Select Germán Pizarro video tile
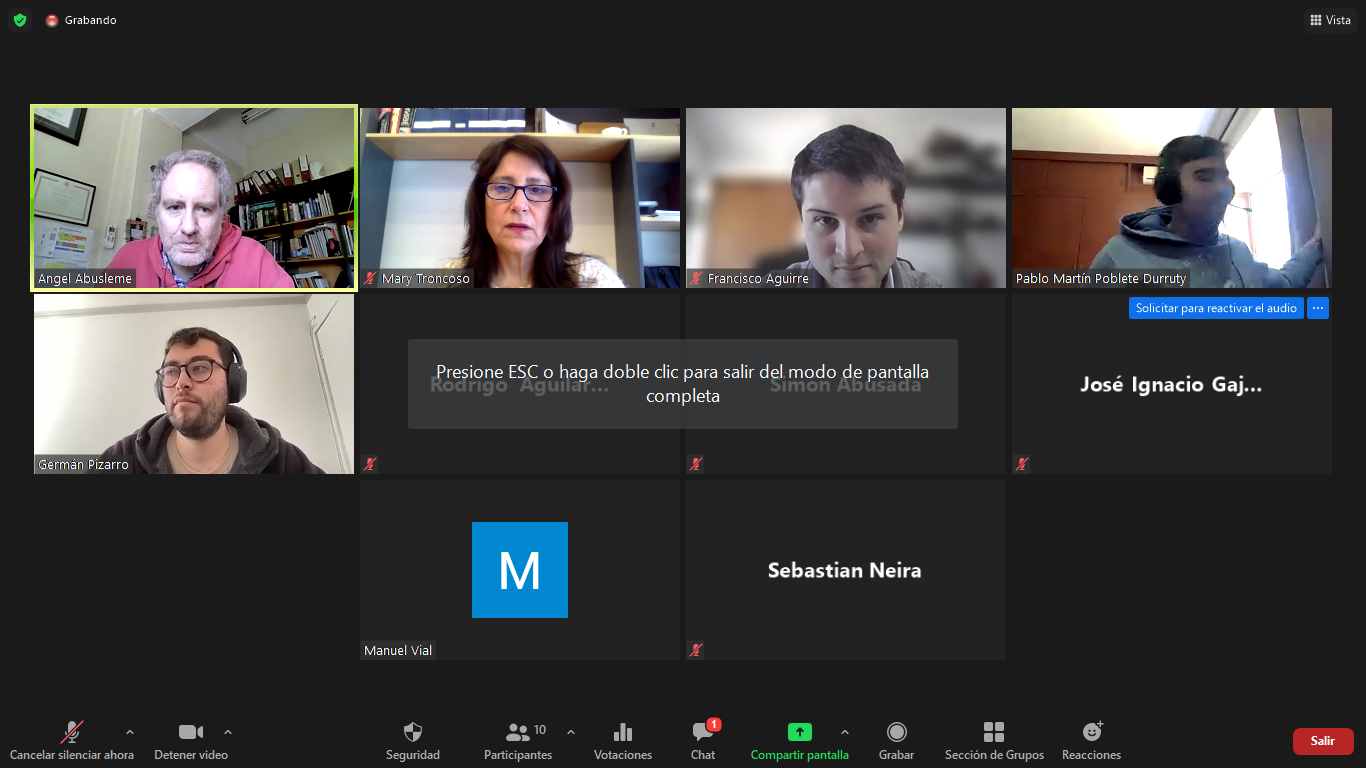The height and width of the screenshot is (768, 1366). [x=194, y=384]
